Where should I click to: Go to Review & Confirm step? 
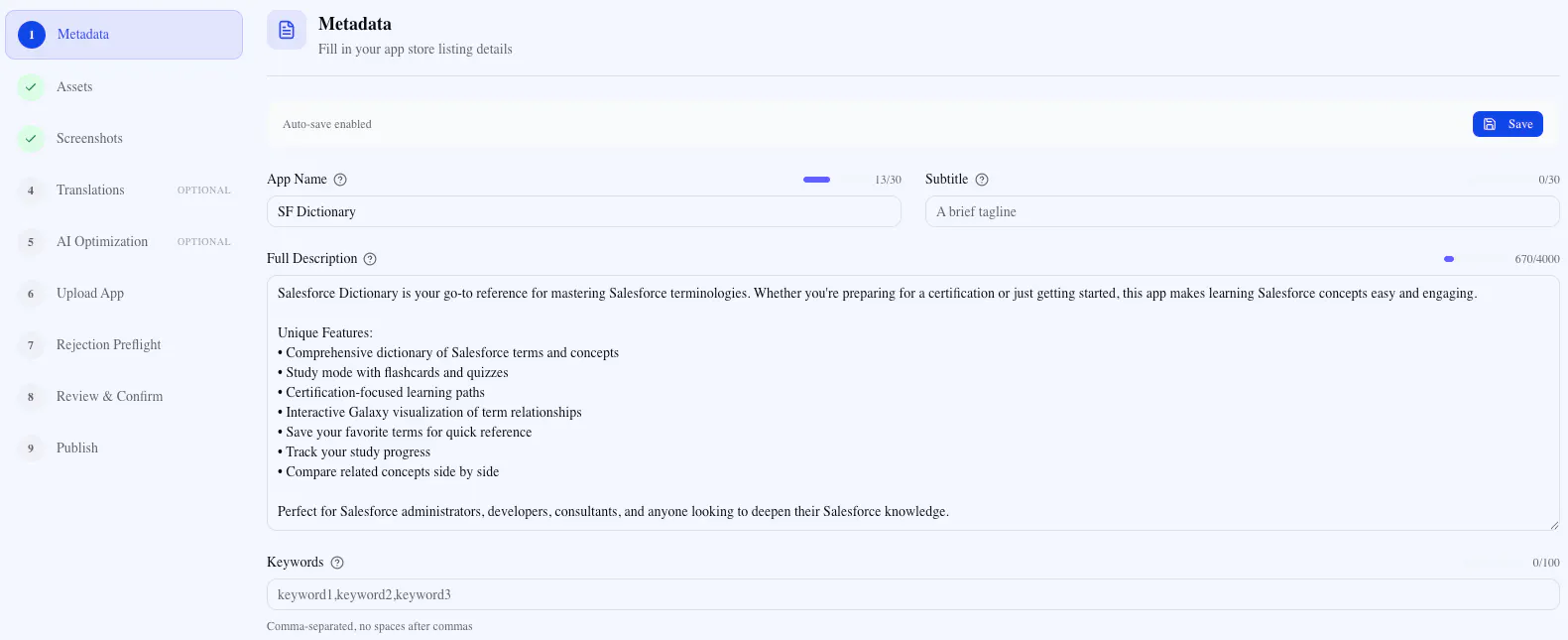[x=124, y=396]
